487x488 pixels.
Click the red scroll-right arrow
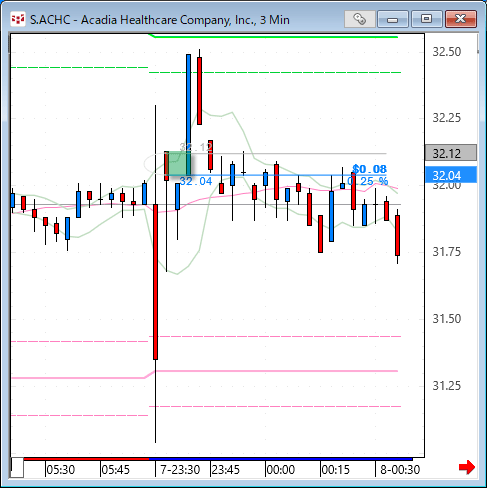point(467,467)
